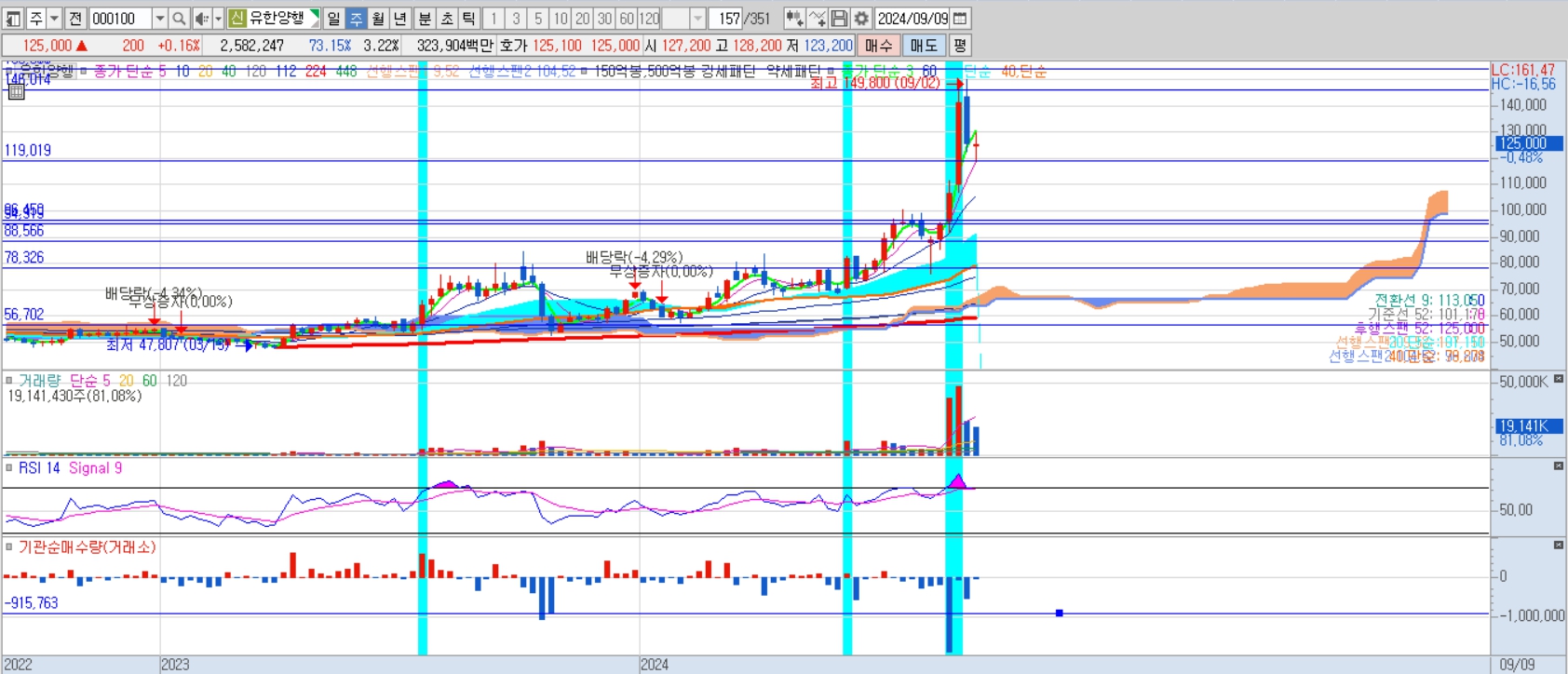Click the add candlestick indicator icon
Screen dimensions: 1568x674
794,18
